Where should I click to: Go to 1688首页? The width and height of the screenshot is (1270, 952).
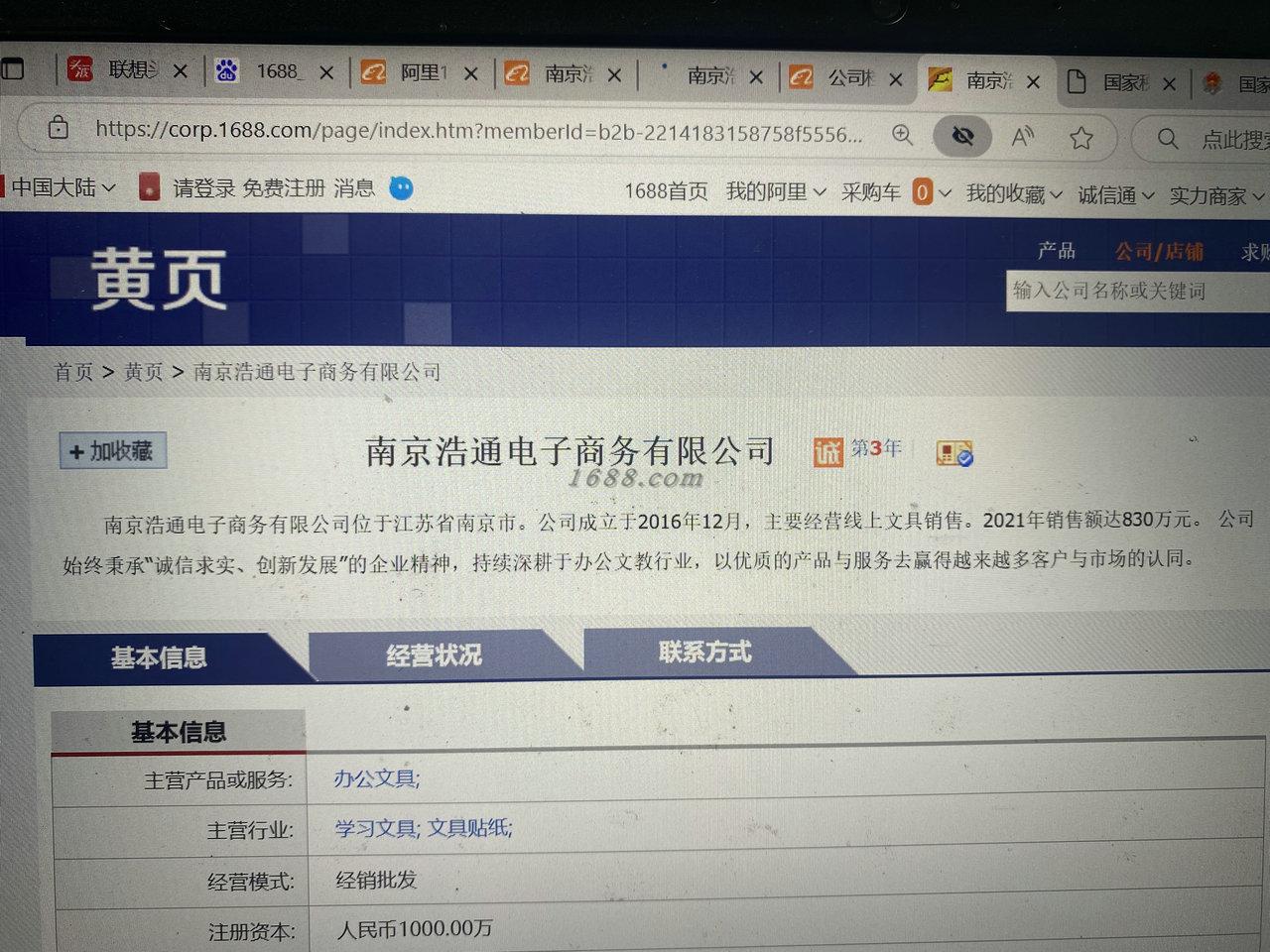[x=666, y=190]
